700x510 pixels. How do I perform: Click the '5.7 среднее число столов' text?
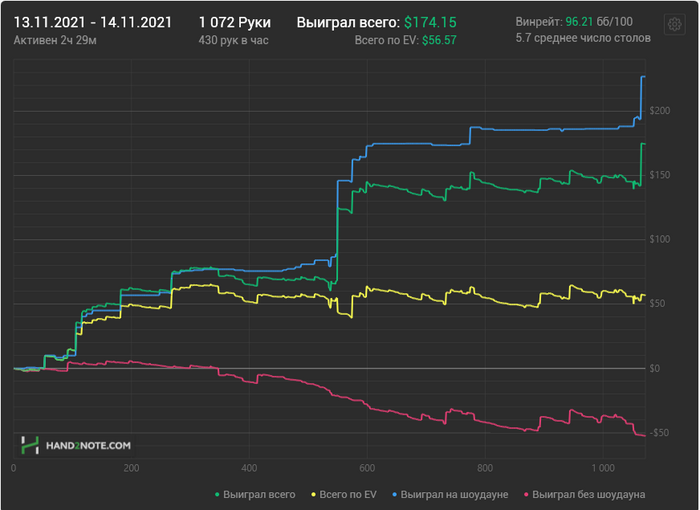coord(583,38)
